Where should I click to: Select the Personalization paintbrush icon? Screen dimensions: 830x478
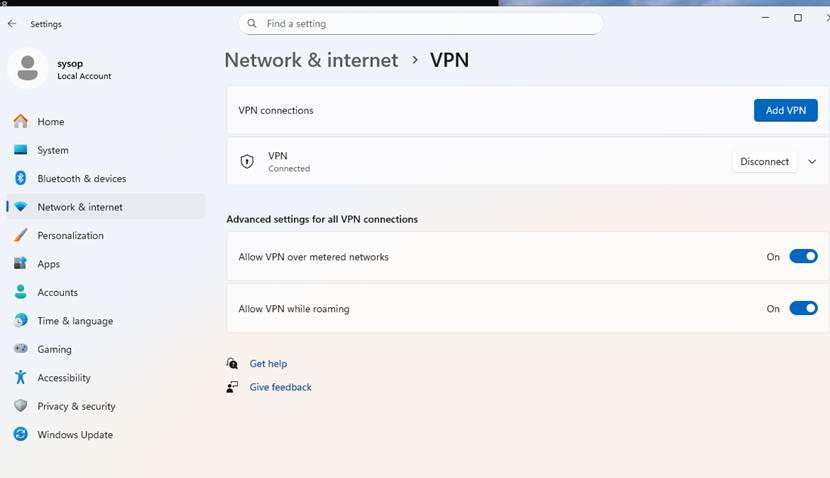21,235
